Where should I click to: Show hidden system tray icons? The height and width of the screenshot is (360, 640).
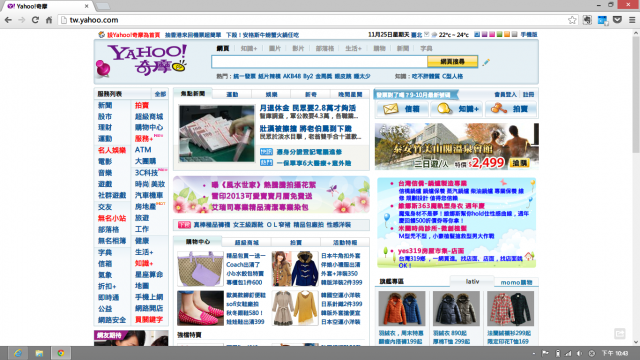(x=533, y=353)
